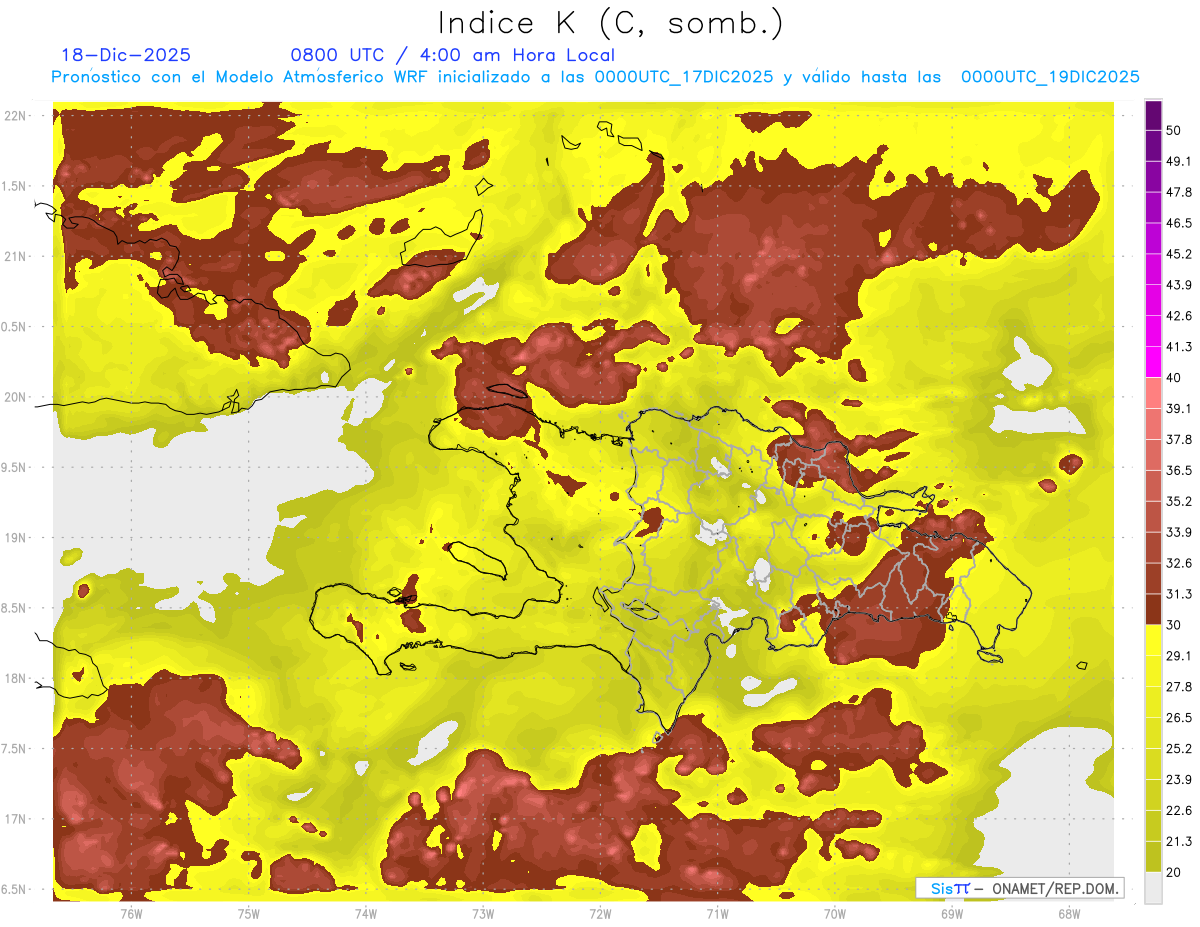
Task: Click the 68W longitude label
Action: (1069, 913)
